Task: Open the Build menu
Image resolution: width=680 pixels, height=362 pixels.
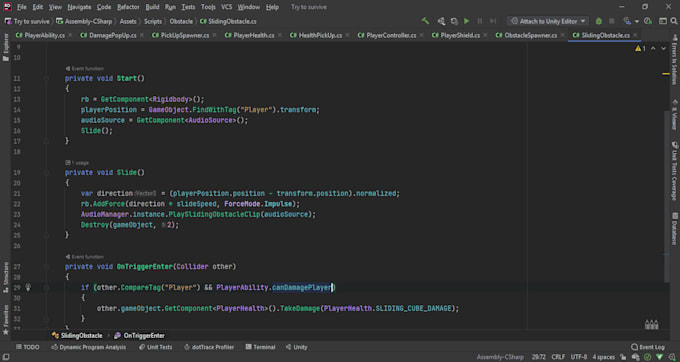Action: 152,7
